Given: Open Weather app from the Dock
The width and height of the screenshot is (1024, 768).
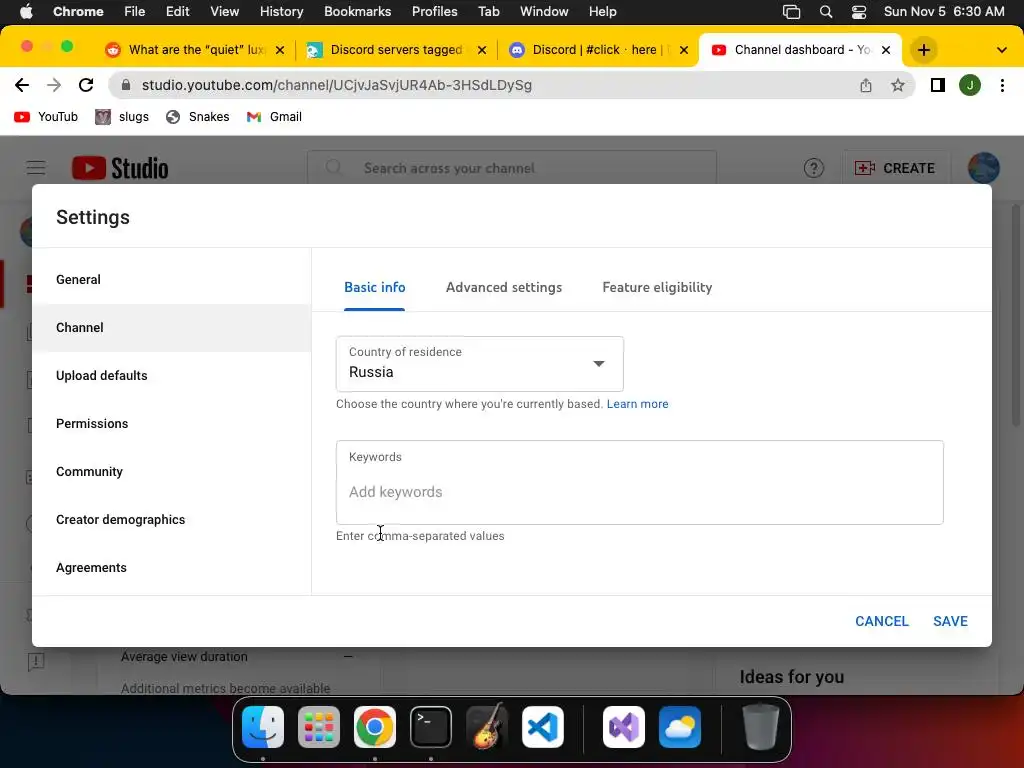Looking at the screenshot, I should point(680,727).
